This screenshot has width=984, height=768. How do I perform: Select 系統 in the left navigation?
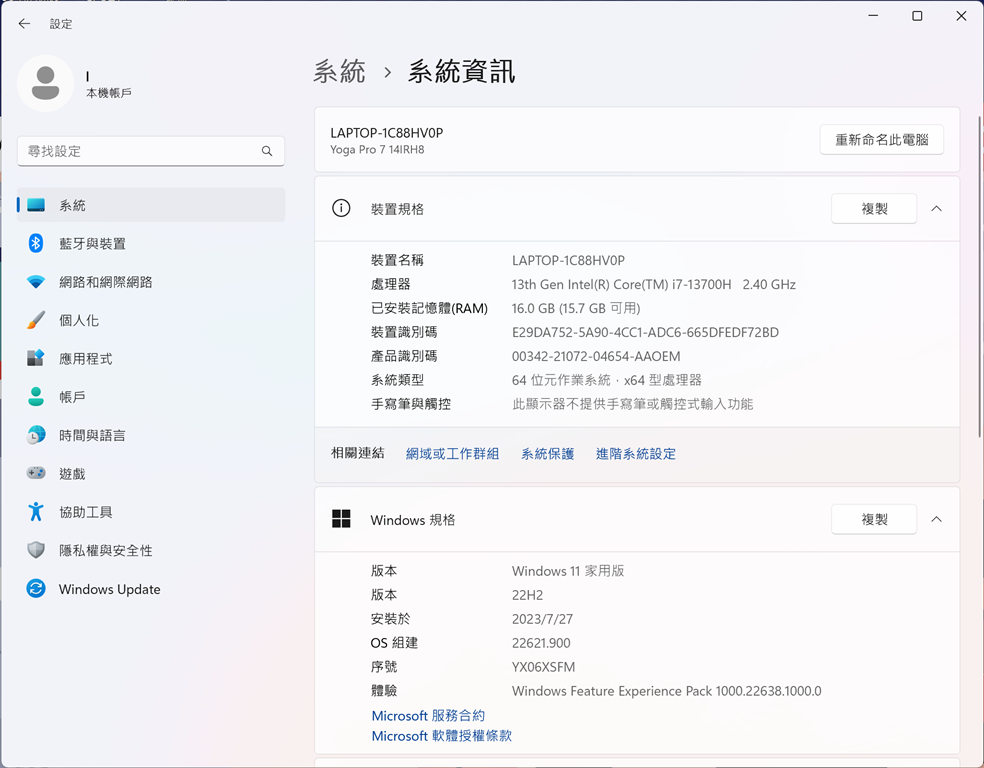point(72,205)
